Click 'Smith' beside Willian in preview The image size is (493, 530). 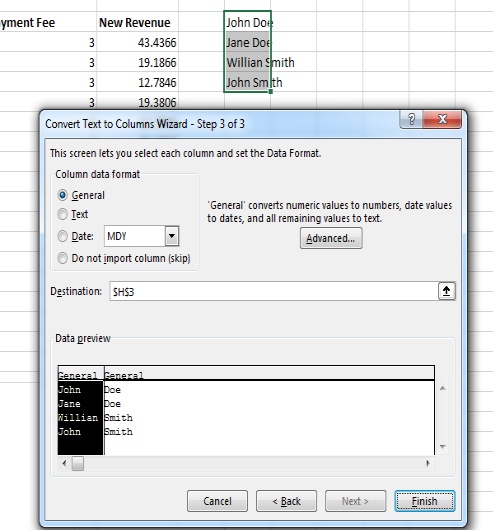coord(118,418)
